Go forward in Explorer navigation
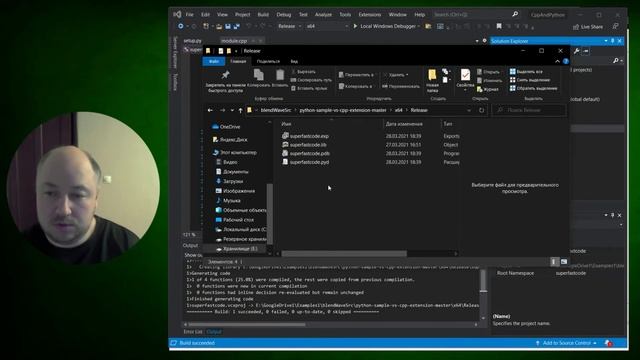The width and height of the screenshot is (640, 360). [222, 110]
